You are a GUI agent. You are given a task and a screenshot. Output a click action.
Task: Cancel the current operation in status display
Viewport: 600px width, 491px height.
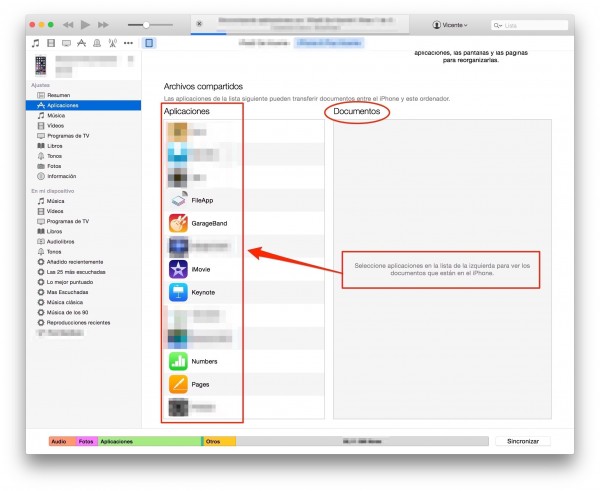coord(199,24)
